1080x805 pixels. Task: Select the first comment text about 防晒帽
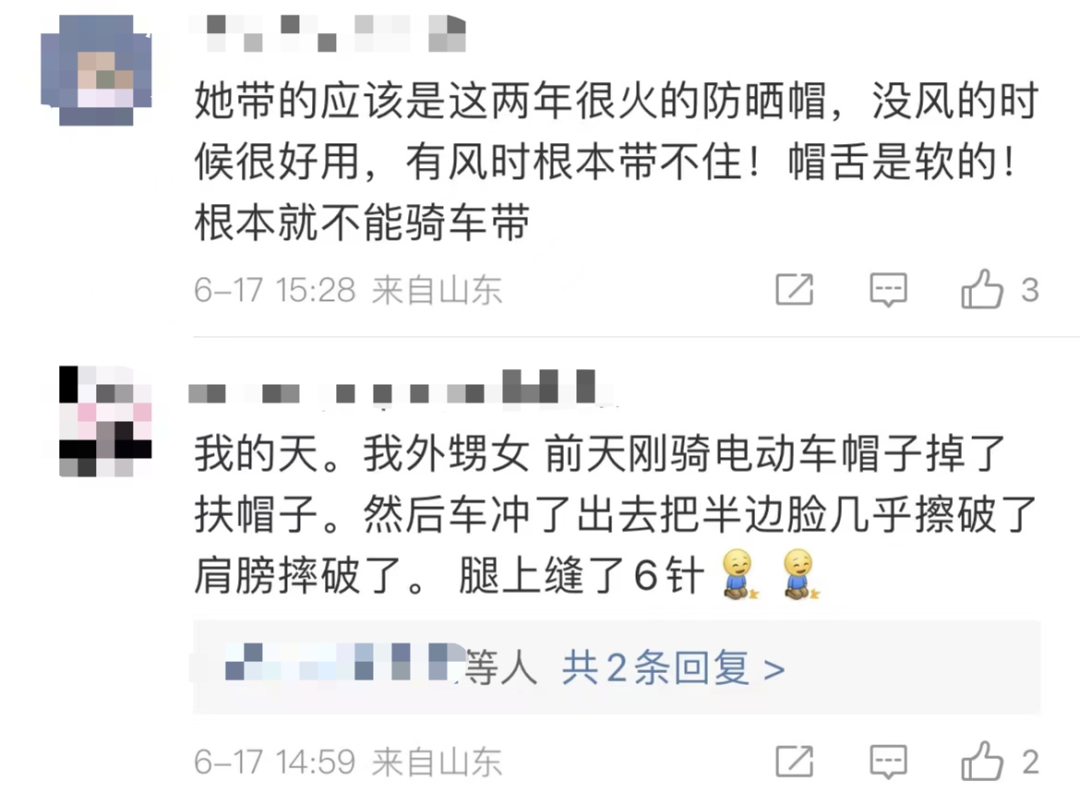pyautogui.click(x=616, y=162)
